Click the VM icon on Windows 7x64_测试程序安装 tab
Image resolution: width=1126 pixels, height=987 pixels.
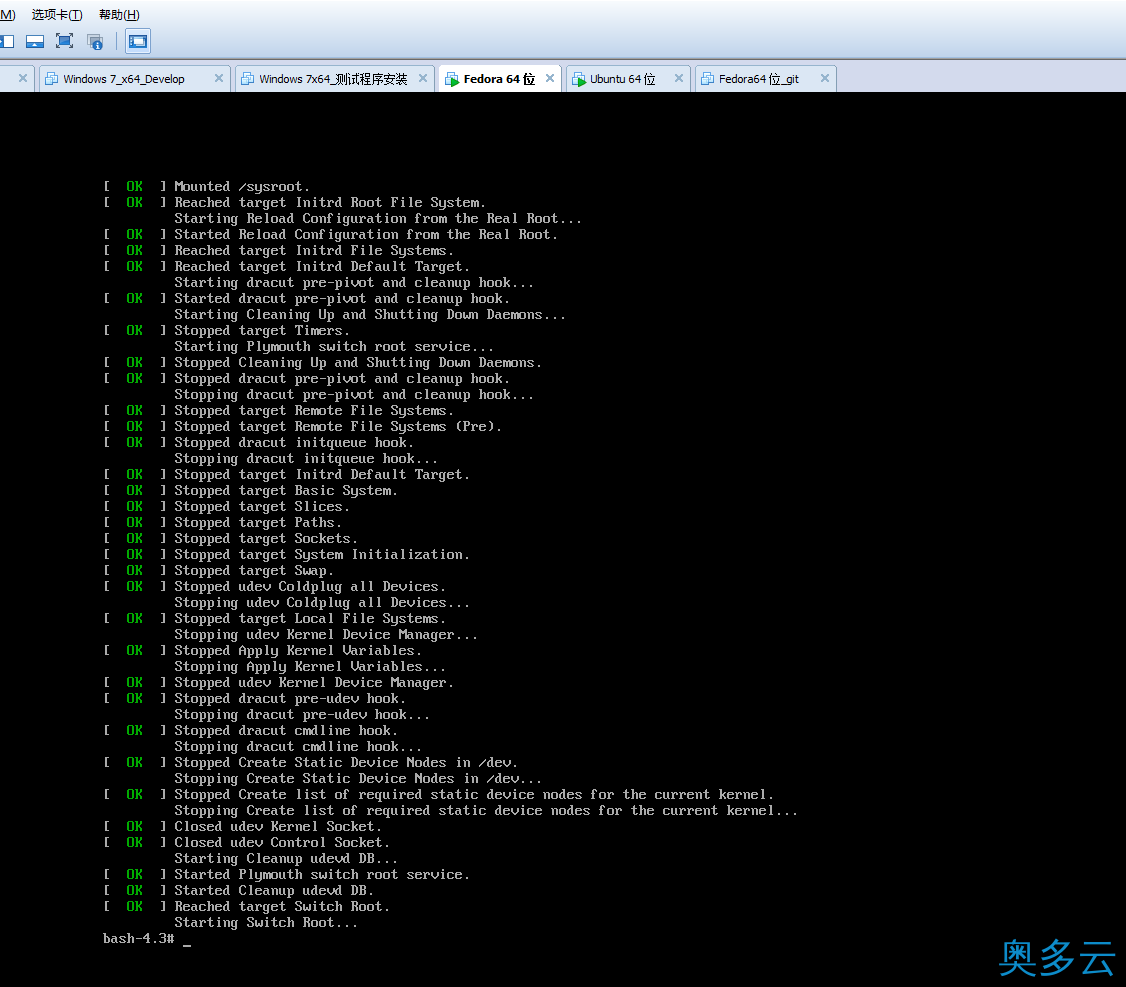[x=248, y=79]
